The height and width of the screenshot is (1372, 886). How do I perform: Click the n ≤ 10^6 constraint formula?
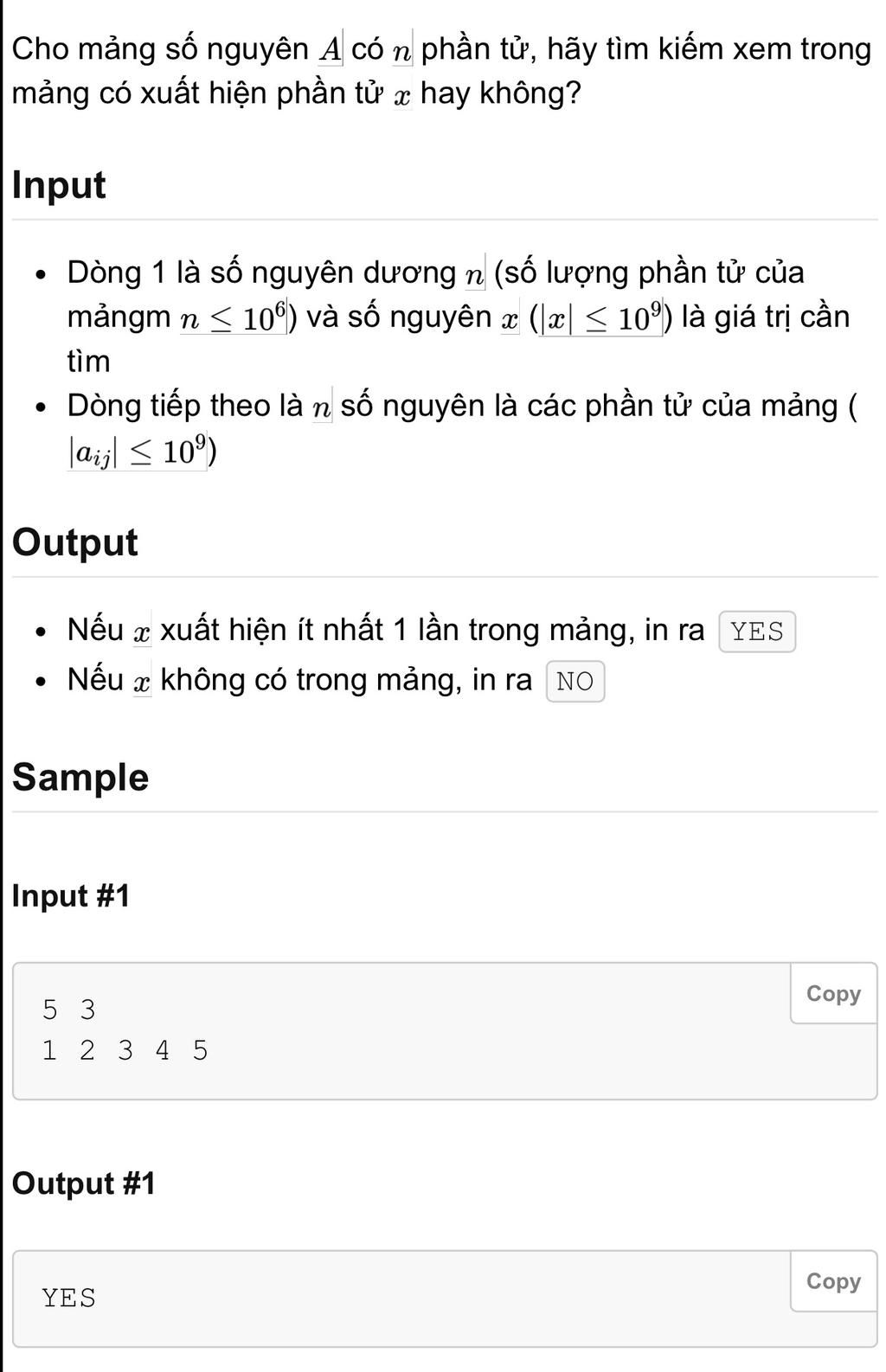click(x=234, y=318)
